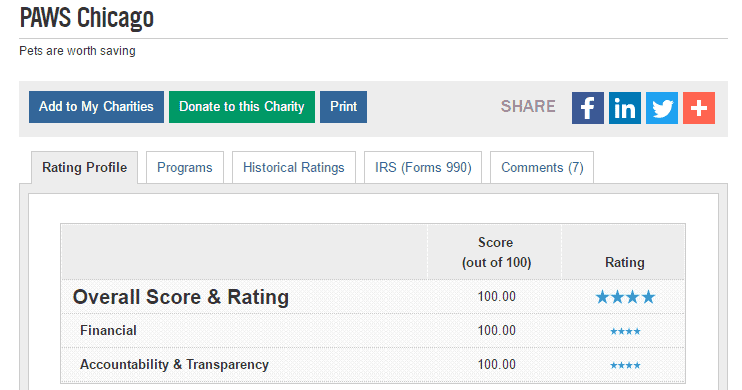Click the 'Pets are worth saving' tagline
Image resolution: width=742 pixels, height=390 pixels.
(77, 51)
